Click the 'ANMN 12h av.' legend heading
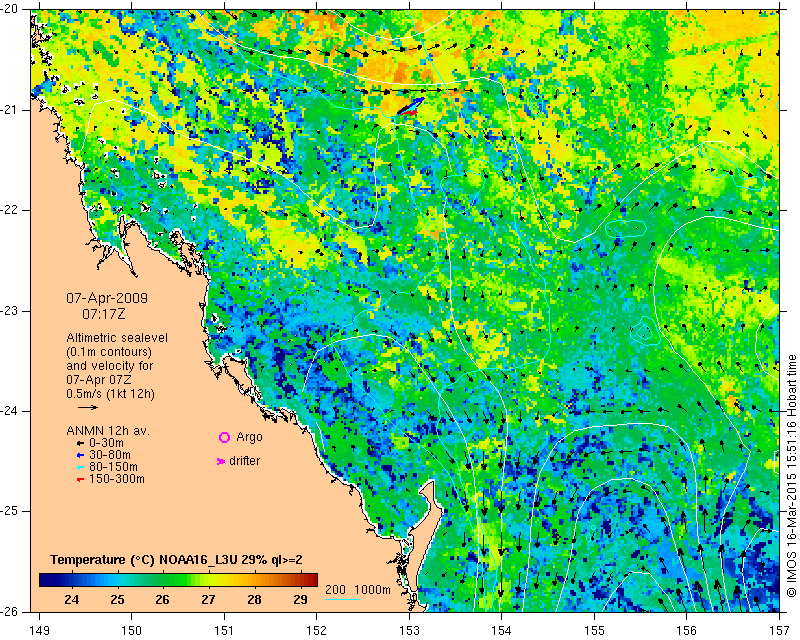Image resolution: width=800 pixels, height=640 pixels. click(x=108, y=431)
